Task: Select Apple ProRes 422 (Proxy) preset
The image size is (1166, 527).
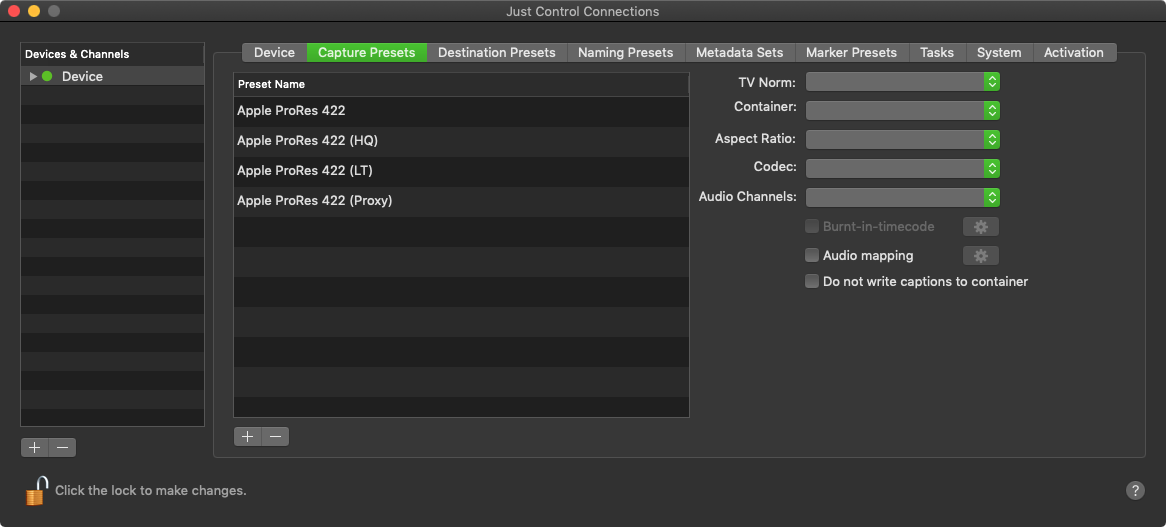Action: pos(461,200)
